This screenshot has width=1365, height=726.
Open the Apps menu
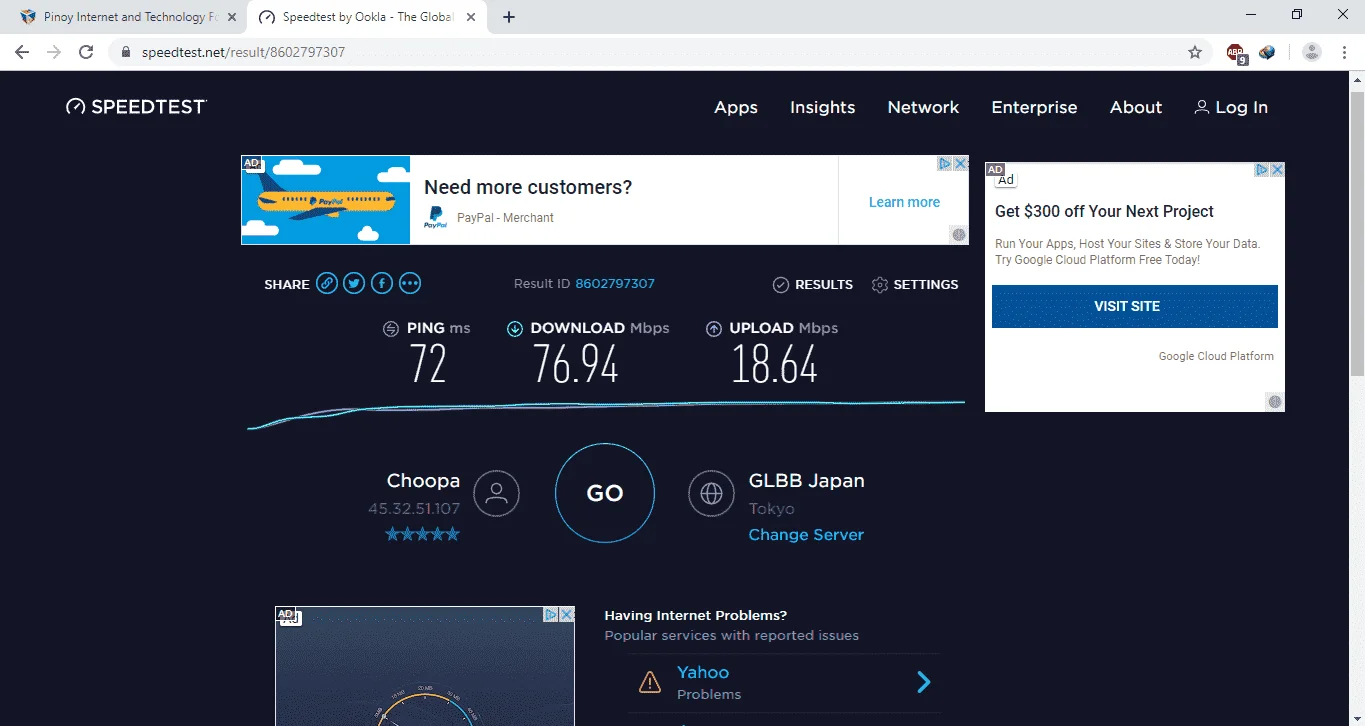[x=736, y=107]
